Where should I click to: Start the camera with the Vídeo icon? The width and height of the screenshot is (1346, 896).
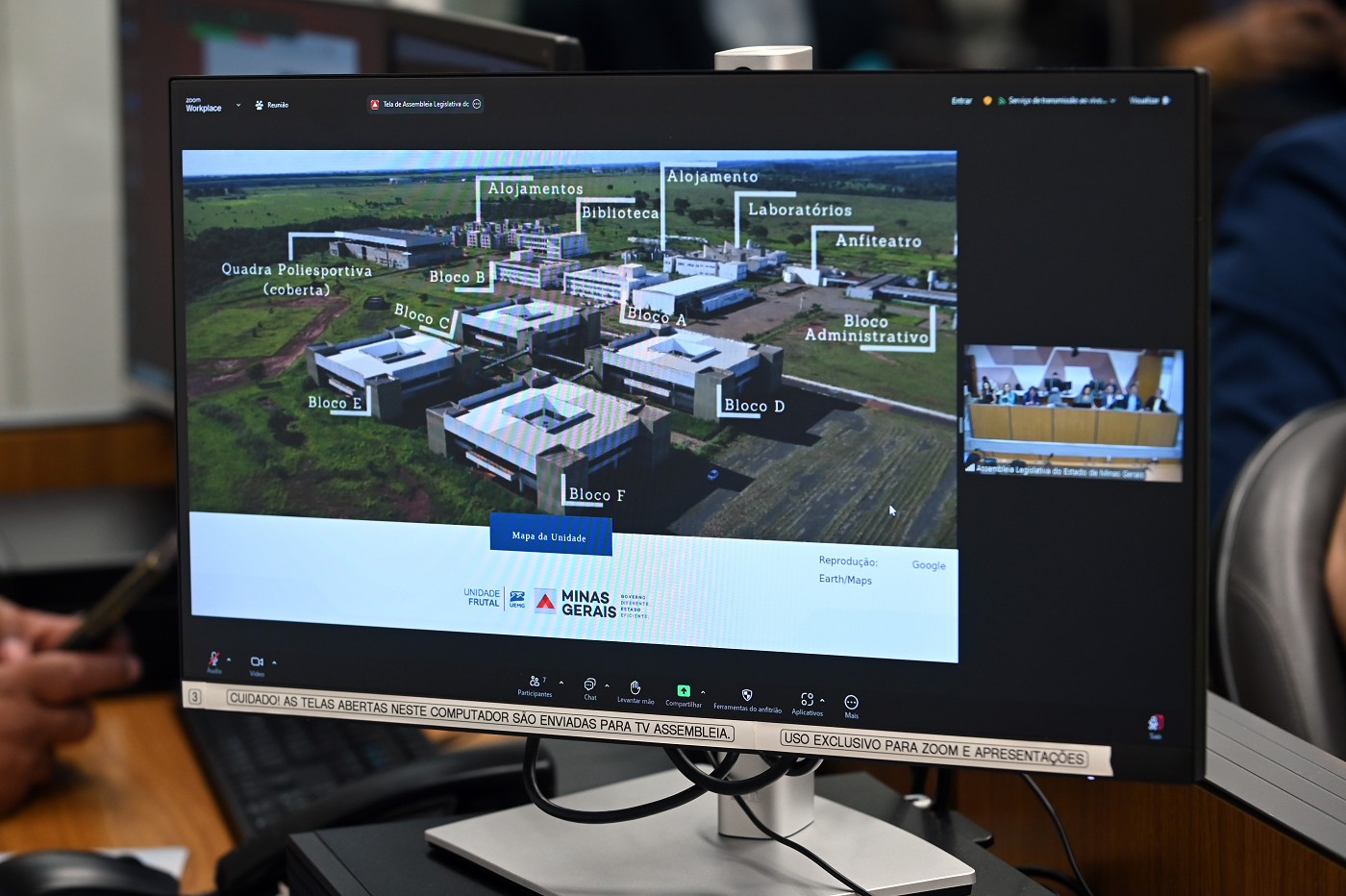[x=257, y=662]
